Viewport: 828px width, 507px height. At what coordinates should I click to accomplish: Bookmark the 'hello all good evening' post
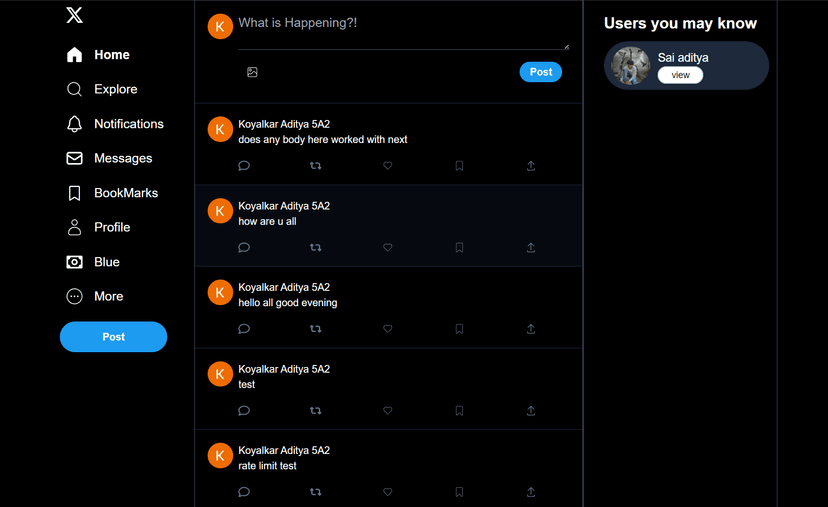(x=459, y=329)
